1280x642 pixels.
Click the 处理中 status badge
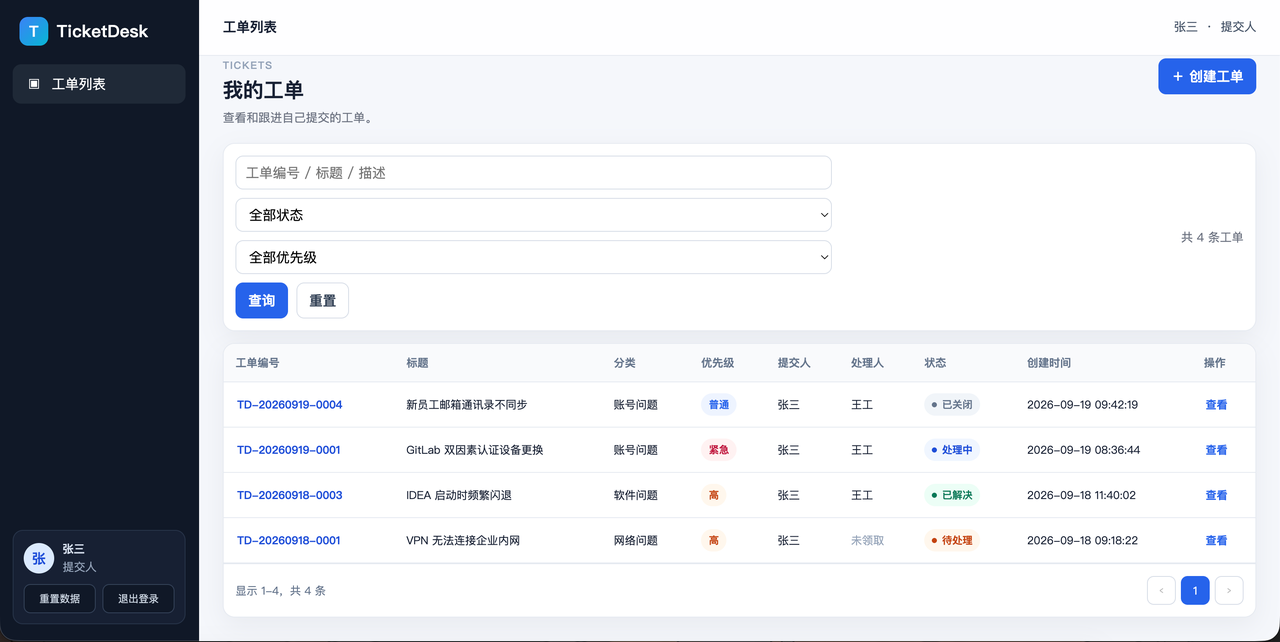click(x=952, y=450)
